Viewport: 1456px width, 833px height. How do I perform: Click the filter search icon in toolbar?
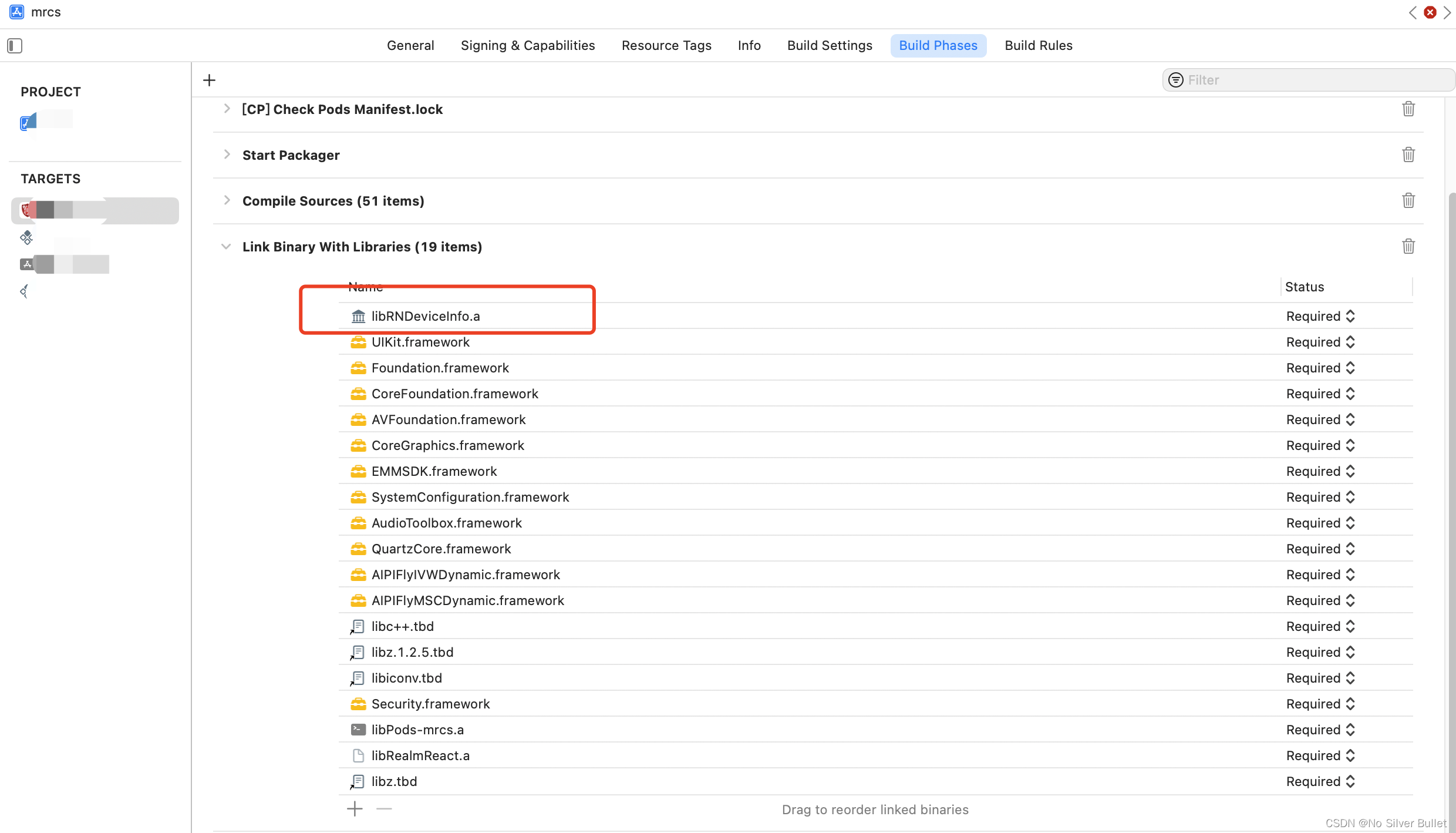coord(1176,79)
